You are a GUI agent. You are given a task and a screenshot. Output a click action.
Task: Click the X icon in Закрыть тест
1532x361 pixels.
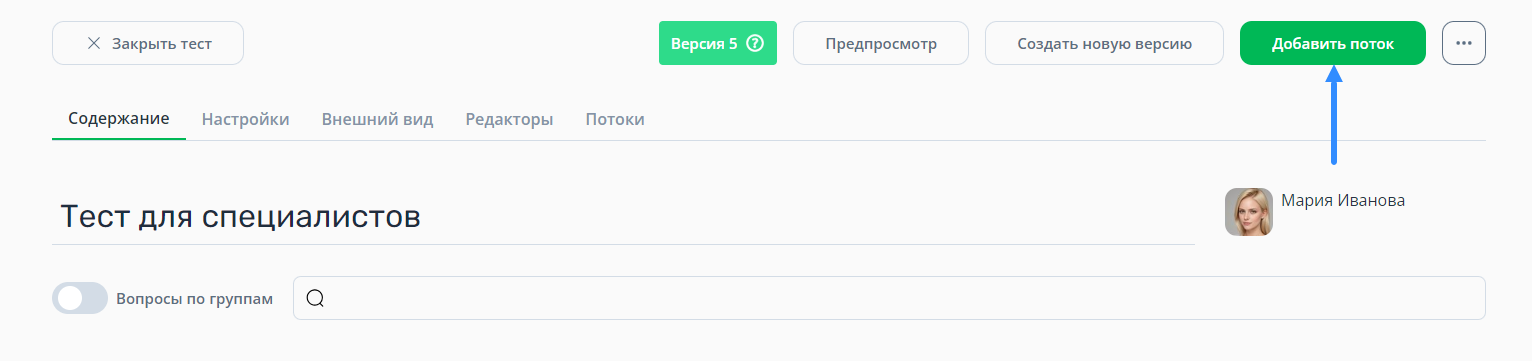pos(94,43)
